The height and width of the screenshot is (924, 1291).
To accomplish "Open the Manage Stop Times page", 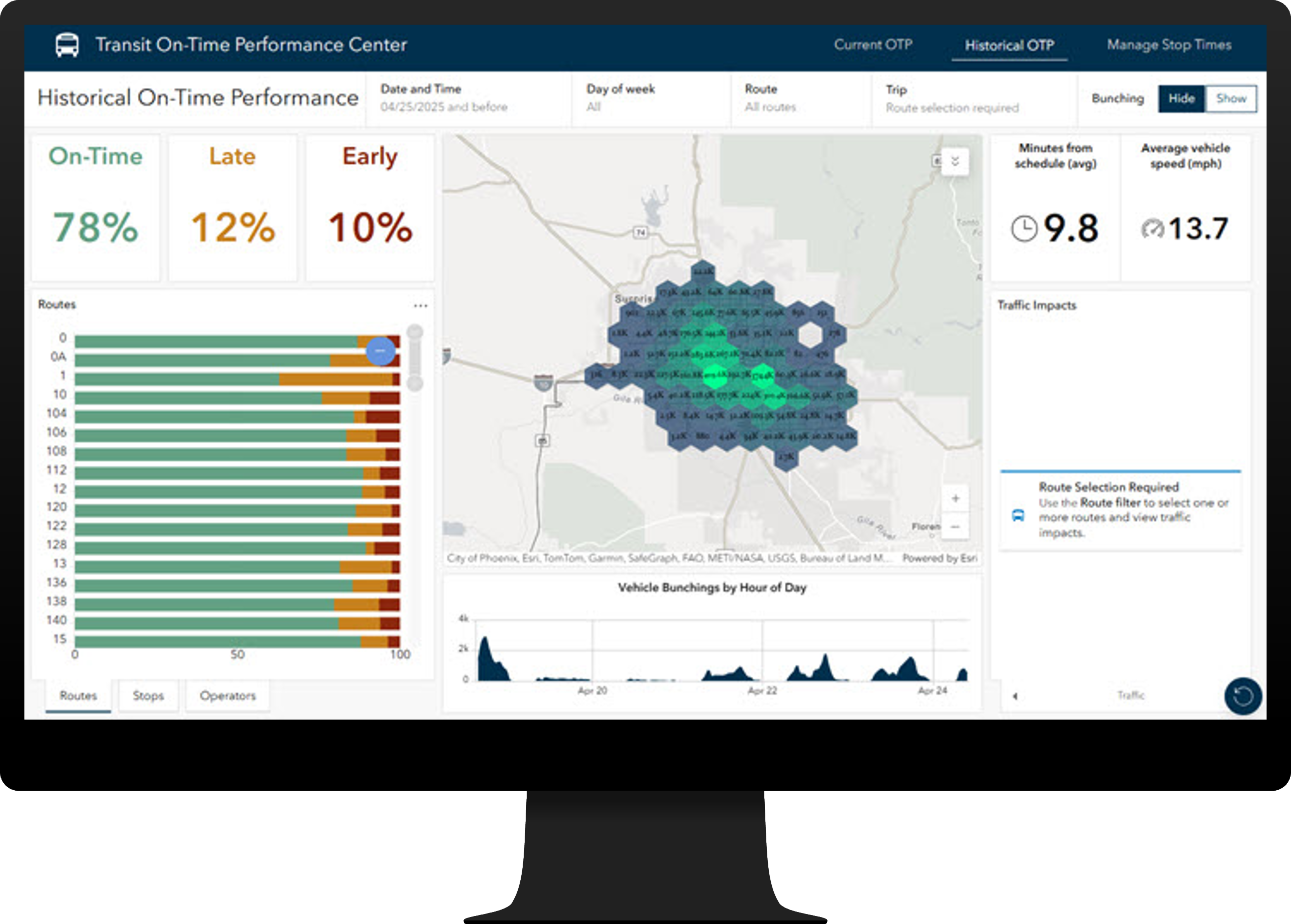I will click(1169, 45).
